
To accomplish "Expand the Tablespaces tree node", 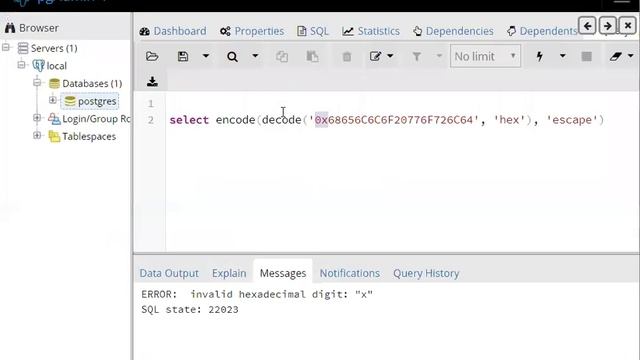I will coord(37,136).
